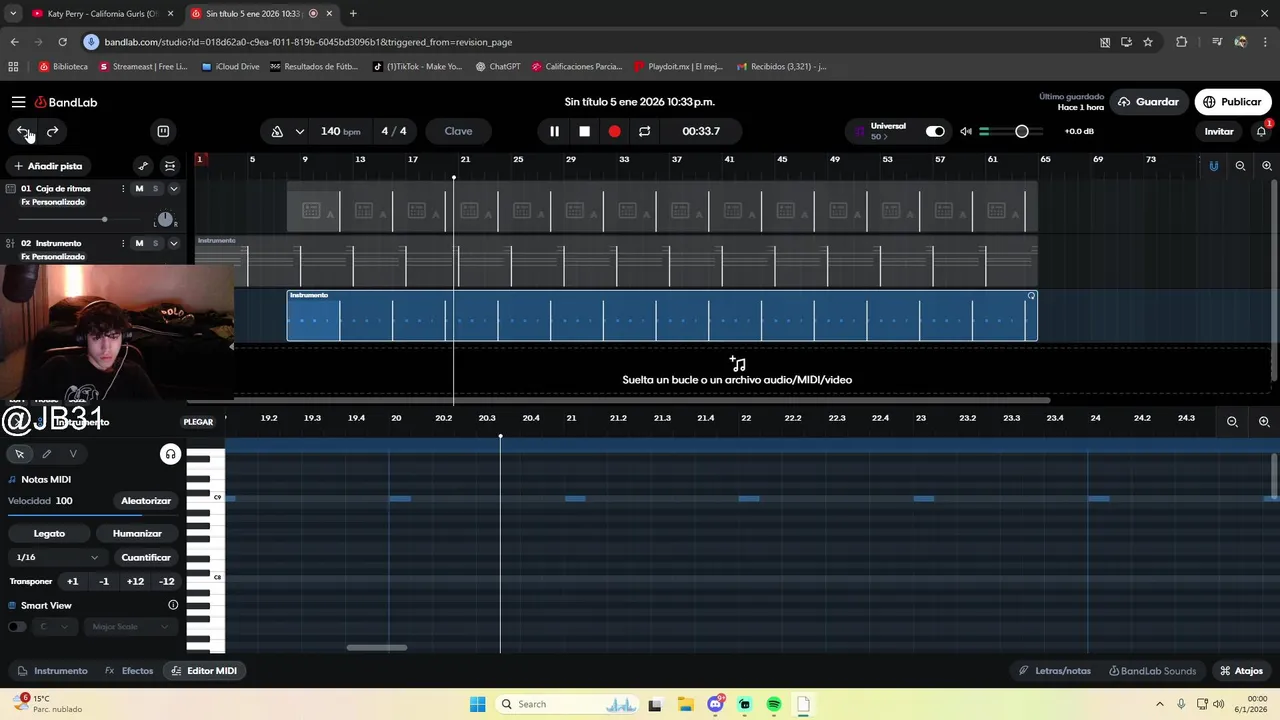This screenshot has width=1280, height=720.
Task: Open Fx Personalizado on Caja de ritmos
Action: coord(53,202)
